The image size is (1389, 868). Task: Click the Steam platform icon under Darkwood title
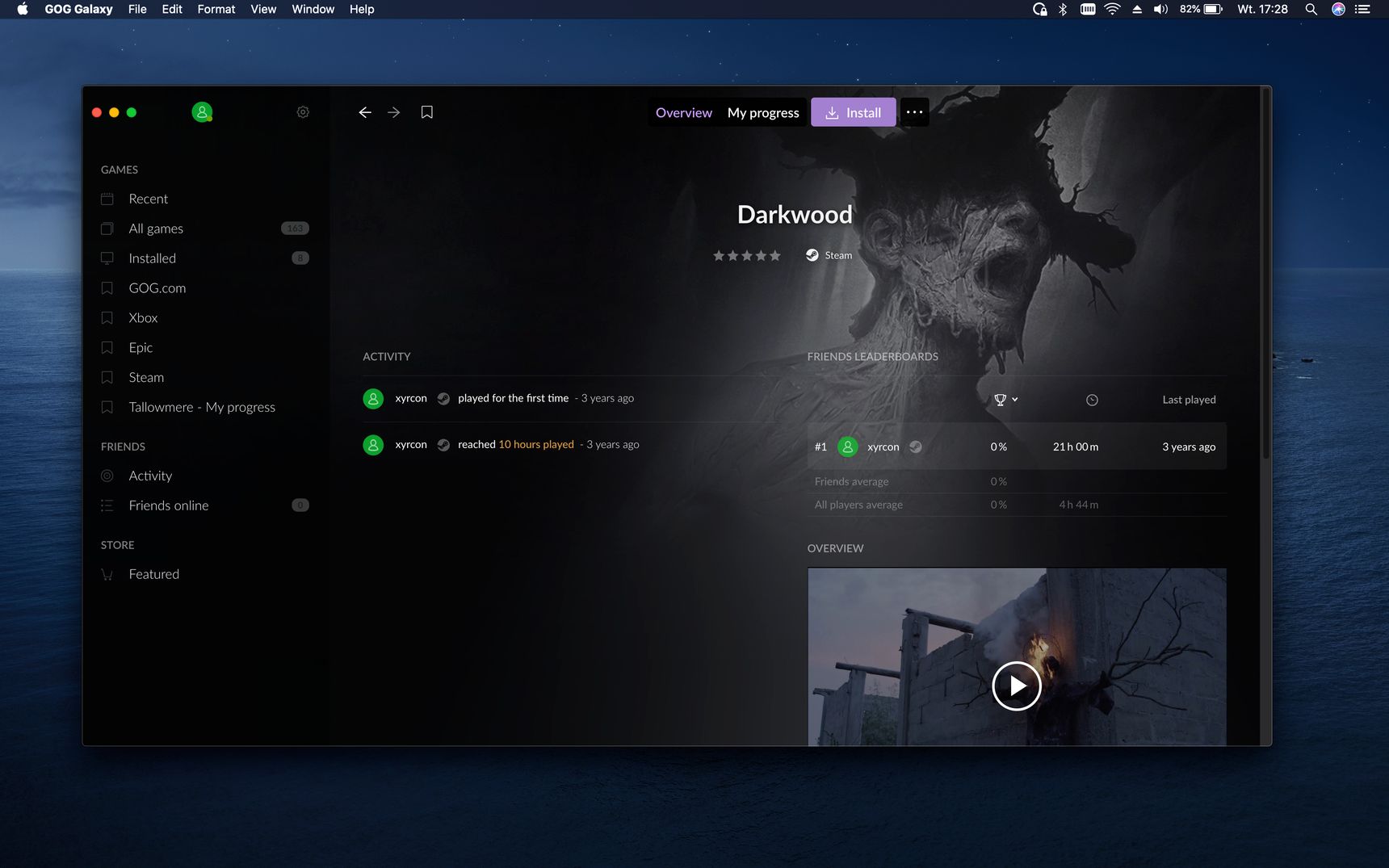812,255
